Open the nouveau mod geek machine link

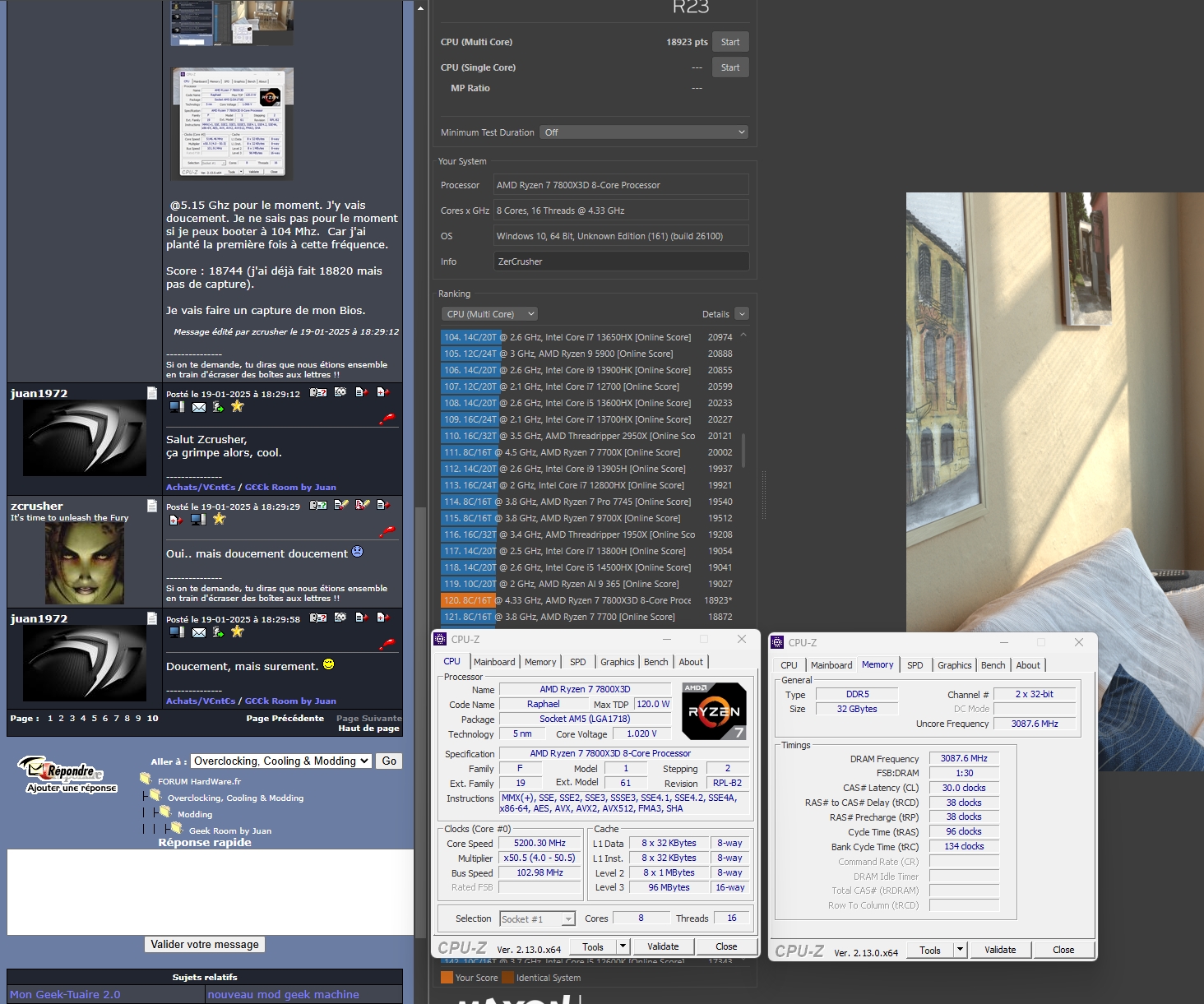283,994
